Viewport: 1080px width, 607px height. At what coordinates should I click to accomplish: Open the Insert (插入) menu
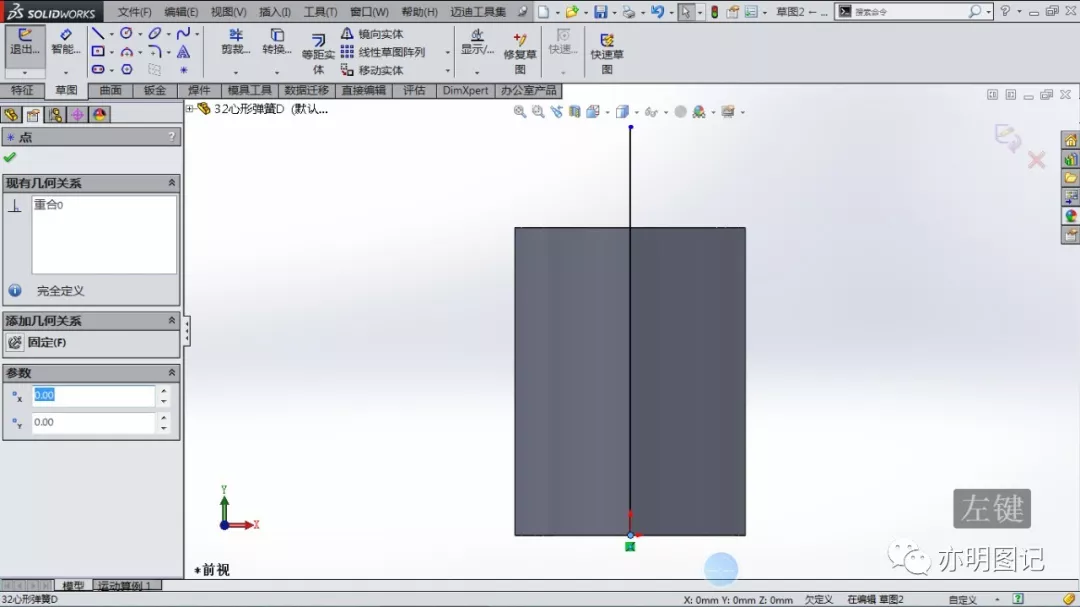pos(275,12)
